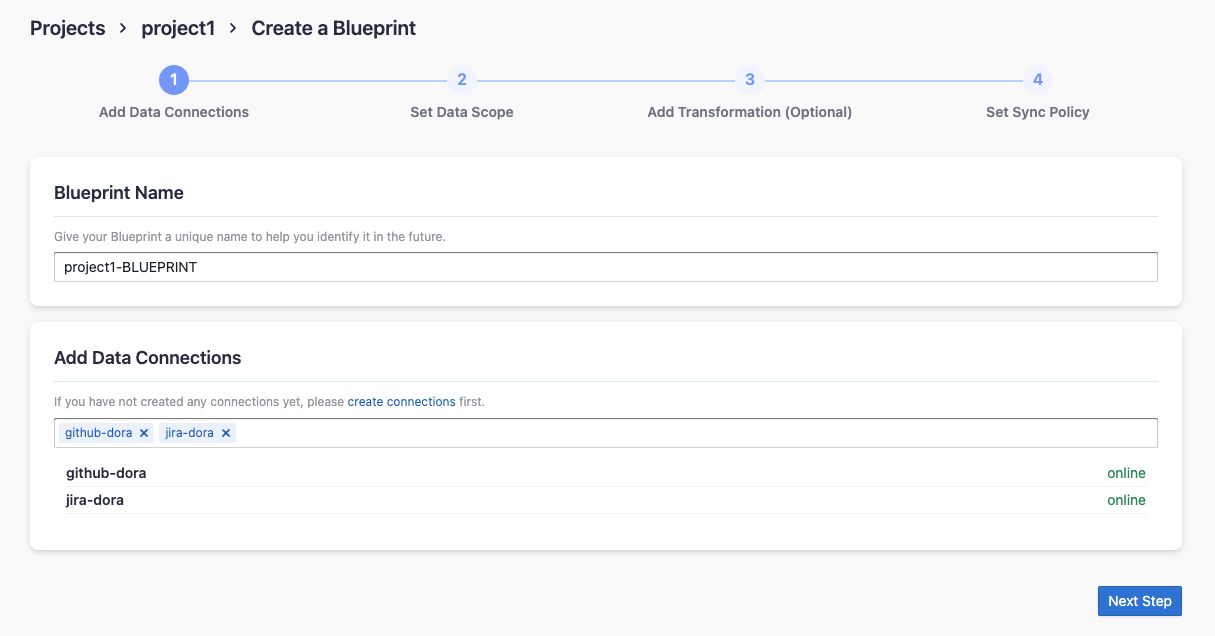The image size is (1215, 636).
Task: Open the create connections link
Action: coord(401,402)
